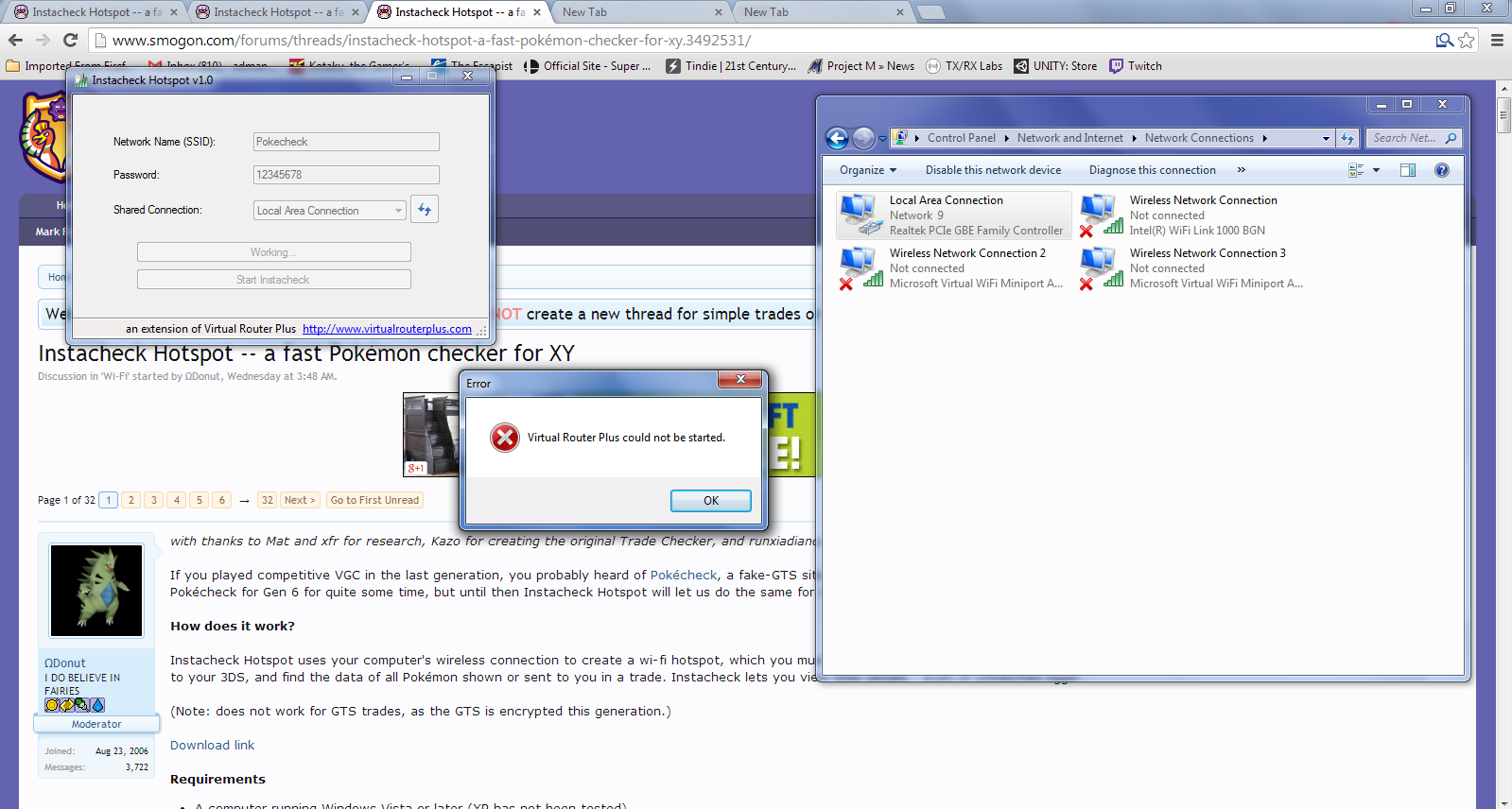Open the TX/RX Labs bookmark
The width and height of the screenshot is (1512, 809).
point(964,66)
